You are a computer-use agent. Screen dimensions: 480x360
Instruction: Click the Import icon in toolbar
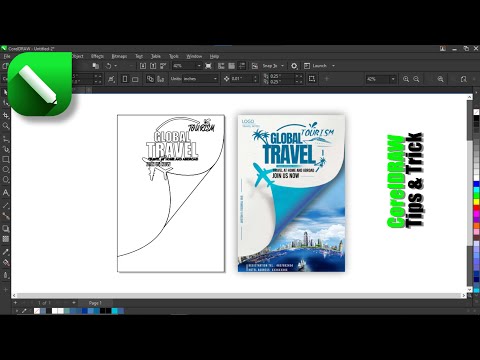click(143, 66)
